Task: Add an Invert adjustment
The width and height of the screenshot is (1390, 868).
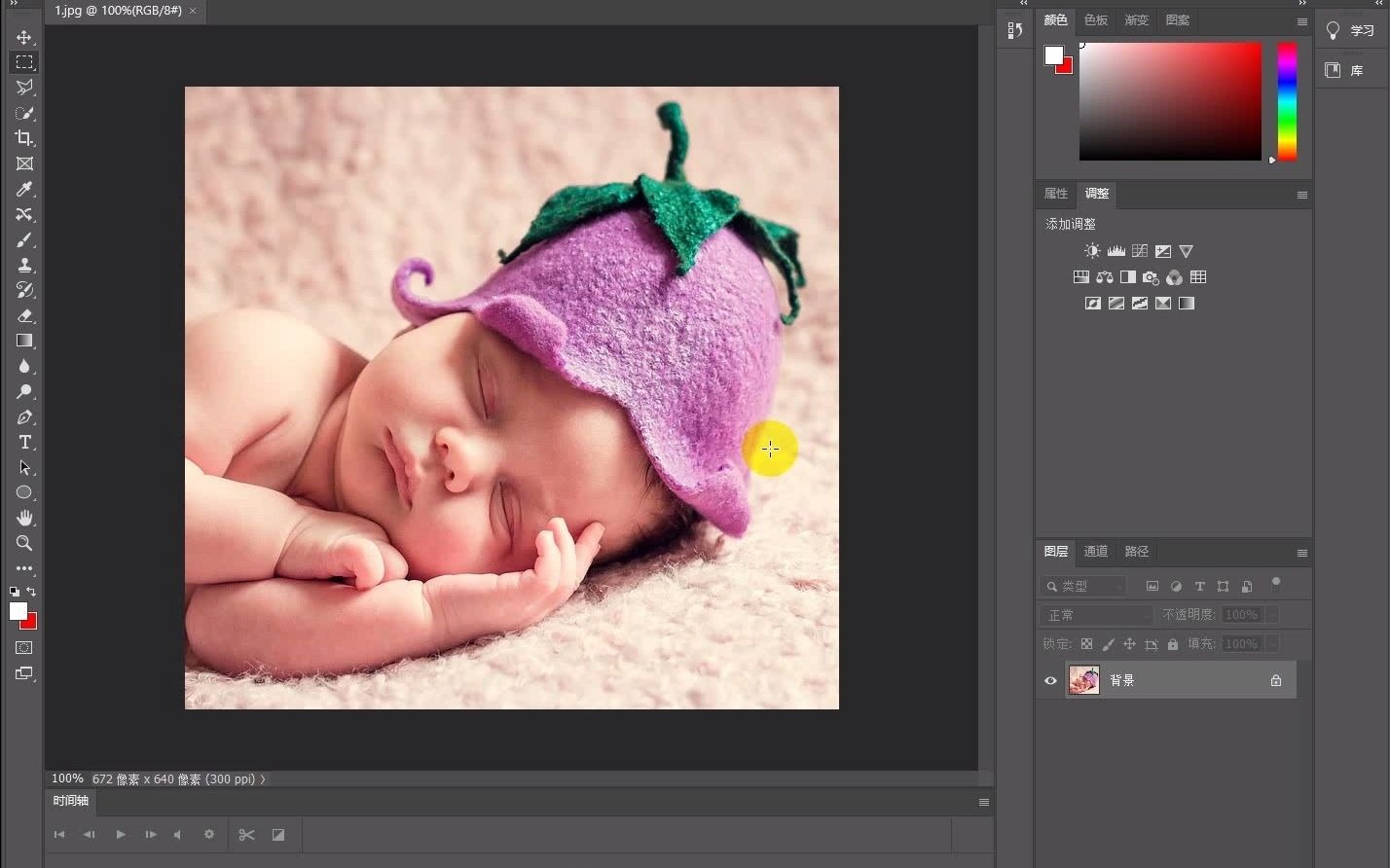Action: (1092, 304)
